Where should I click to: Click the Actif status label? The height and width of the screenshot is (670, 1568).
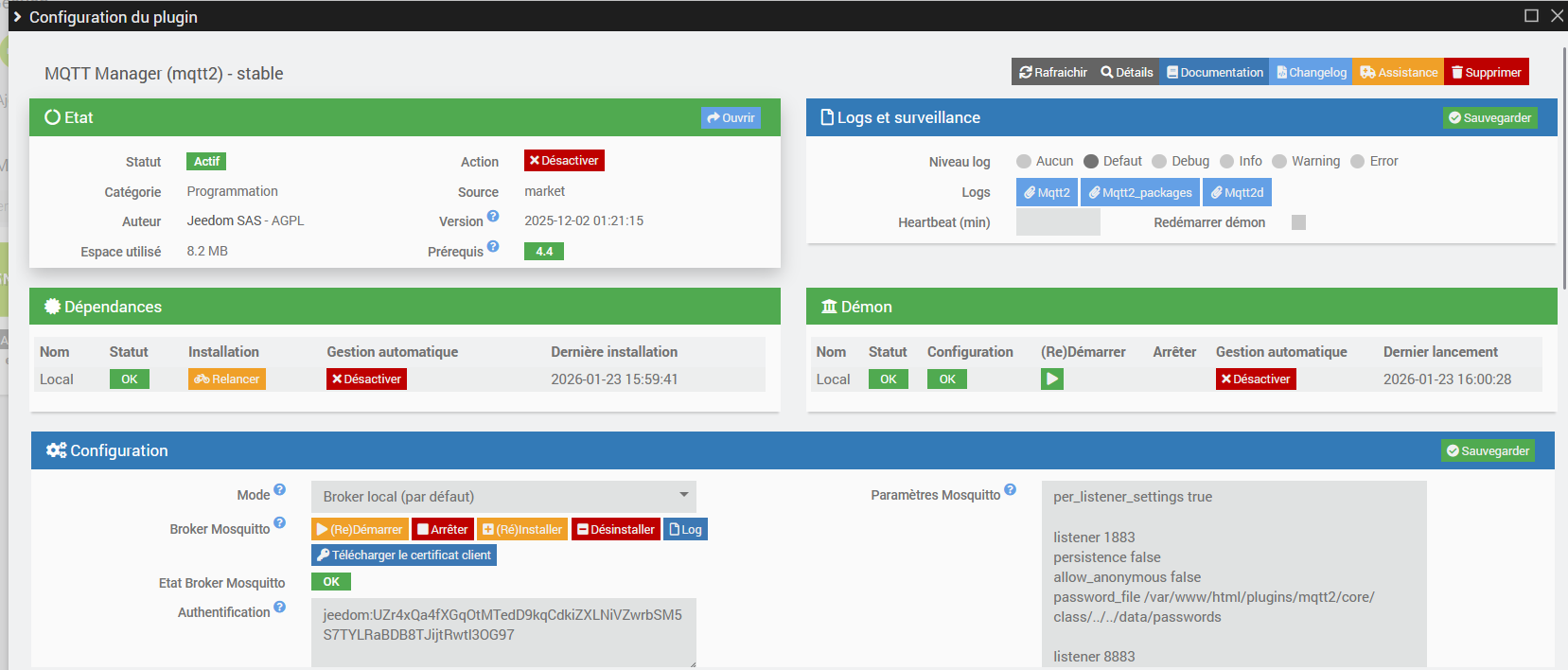click(x=206, y=162)
